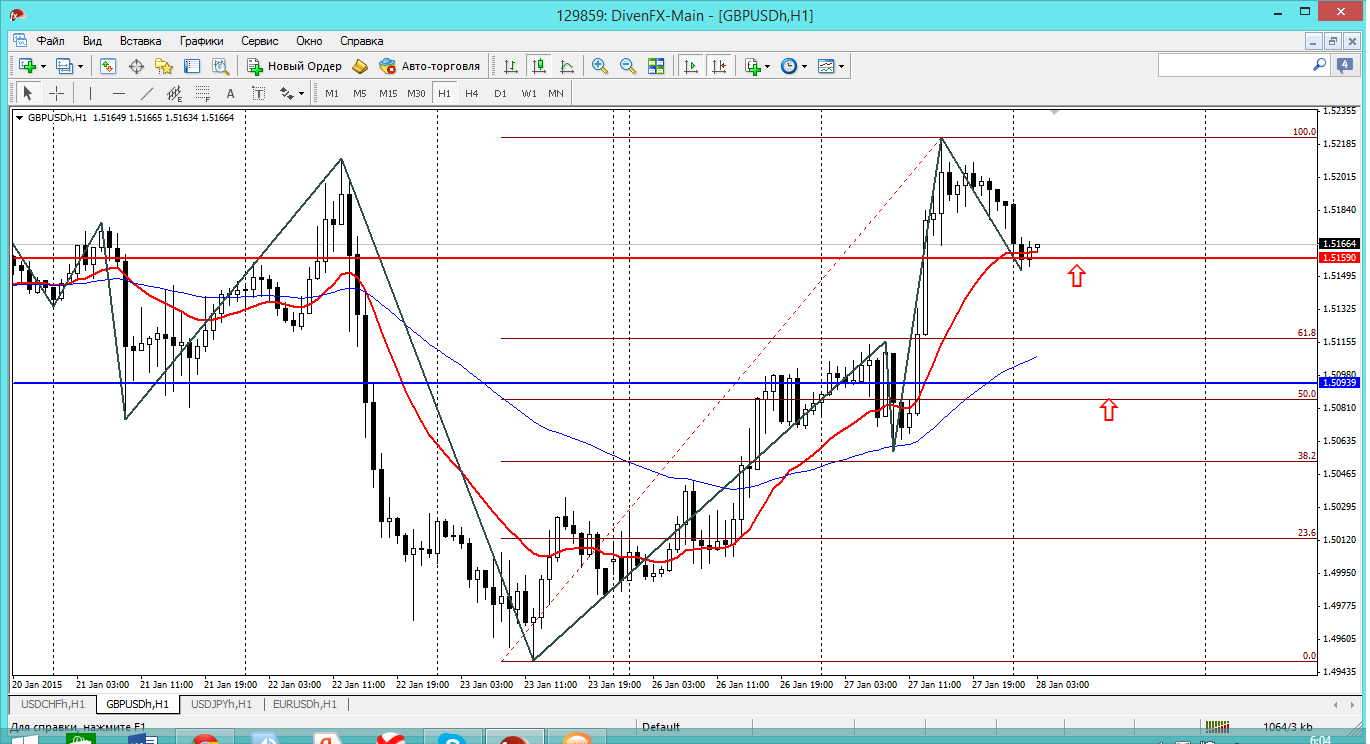Switch to the EURUSDh,H1 chart tab

coord(305,704)
